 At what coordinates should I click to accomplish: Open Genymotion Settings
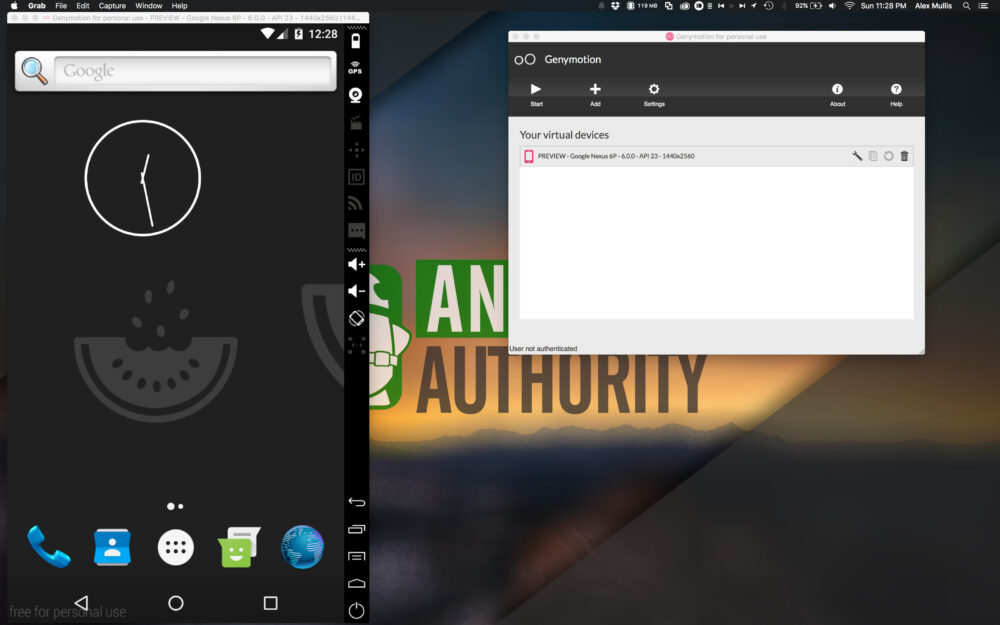(x=654, y=91)
